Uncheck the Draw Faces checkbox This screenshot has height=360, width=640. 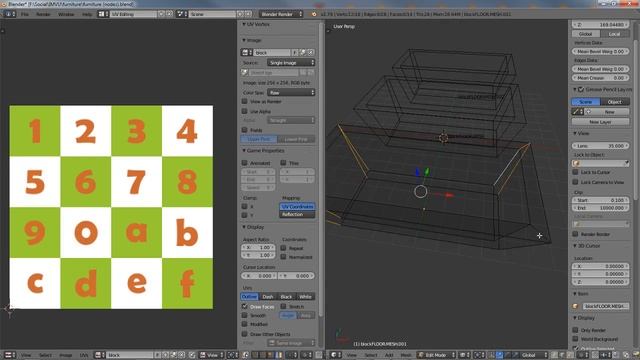point(244,307)
